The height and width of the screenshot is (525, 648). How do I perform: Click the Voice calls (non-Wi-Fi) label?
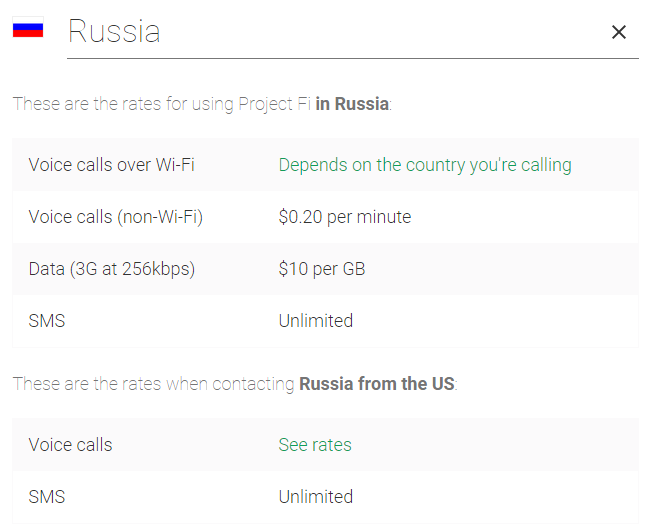pos(116,217)
